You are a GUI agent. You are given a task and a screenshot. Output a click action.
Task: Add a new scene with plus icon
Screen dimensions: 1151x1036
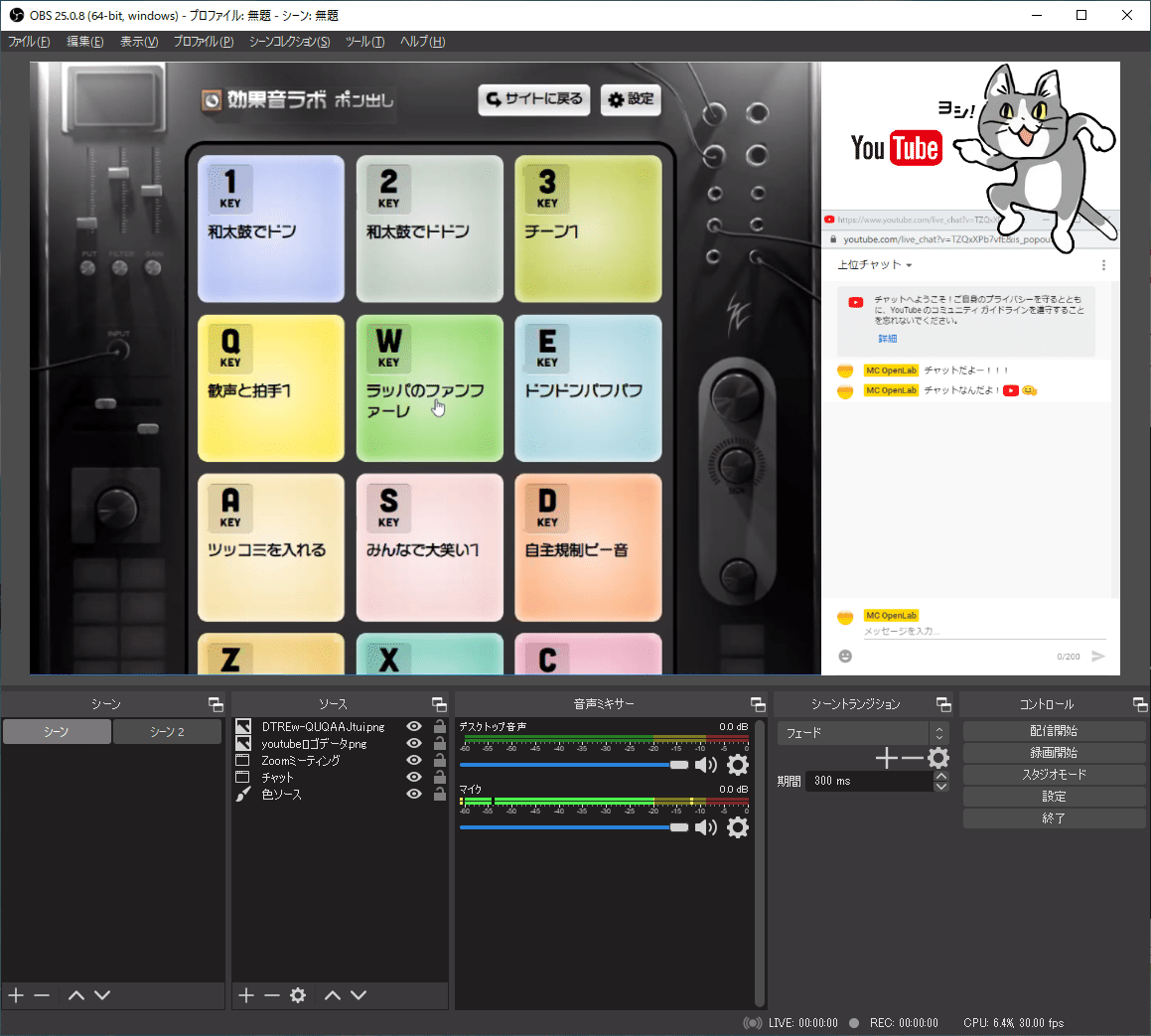click(16, 995)
